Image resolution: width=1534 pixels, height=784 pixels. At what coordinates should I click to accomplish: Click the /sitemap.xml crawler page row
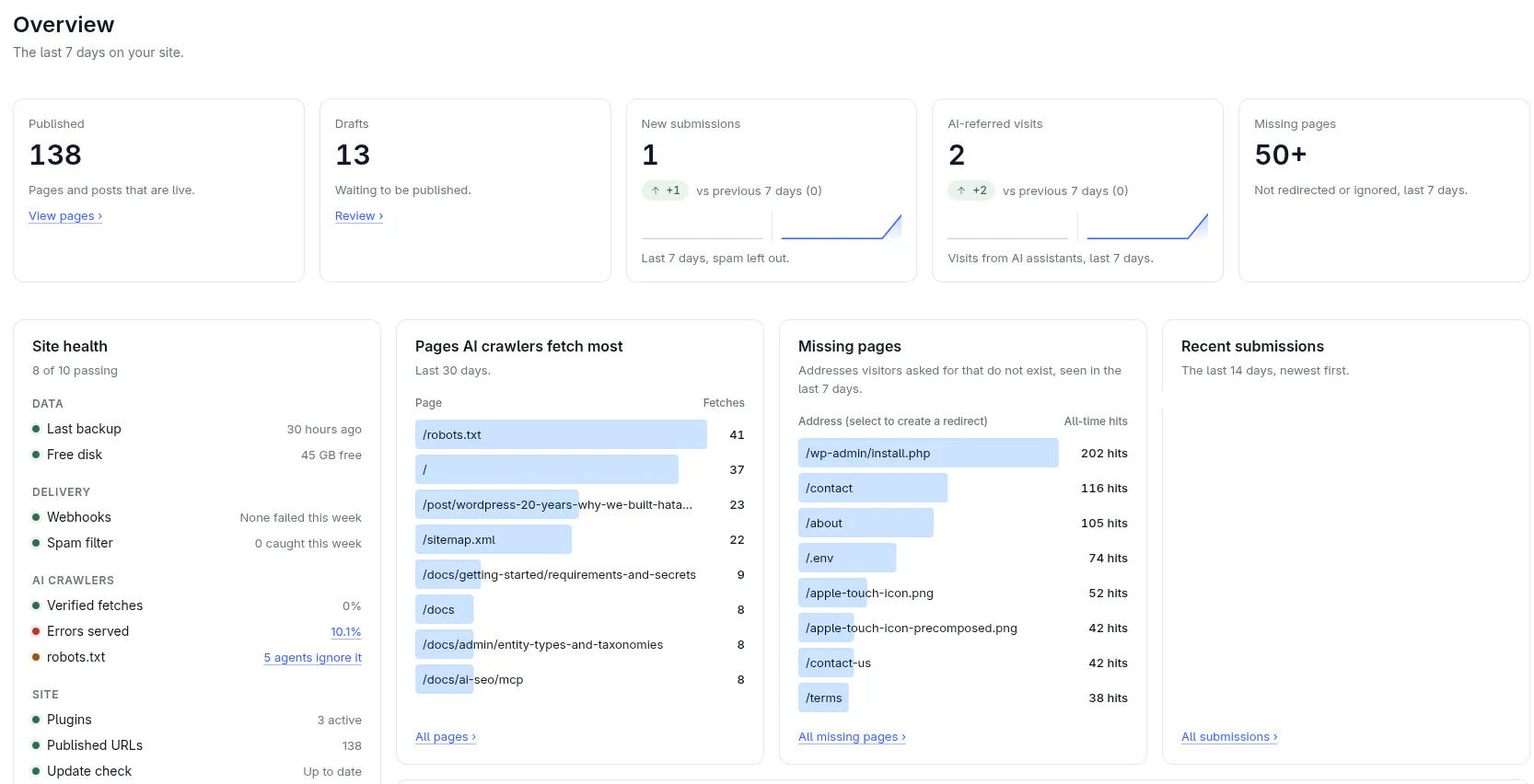click(x=580, y=540)
